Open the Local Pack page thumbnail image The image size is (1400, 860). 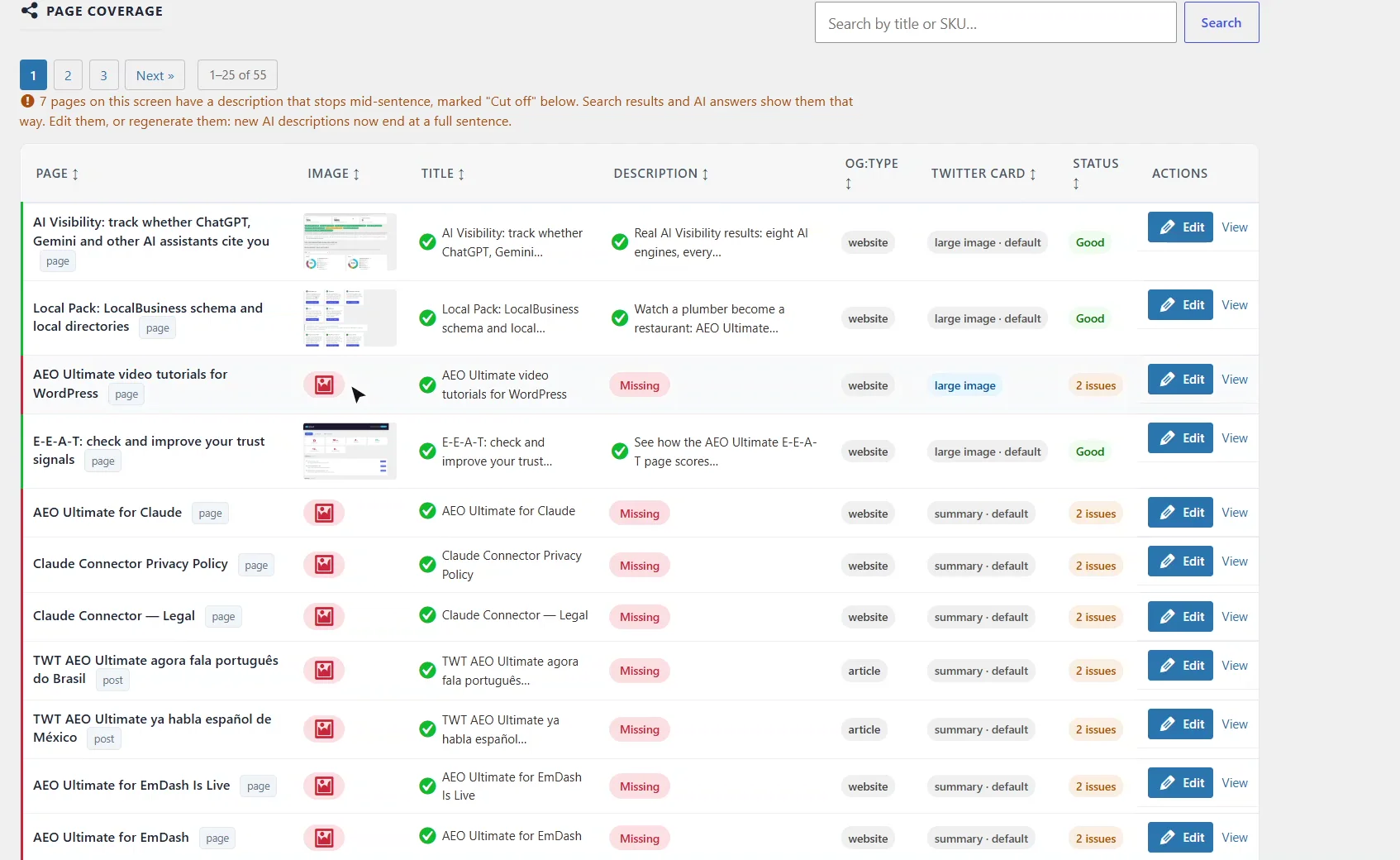click(x=350, y=318)
